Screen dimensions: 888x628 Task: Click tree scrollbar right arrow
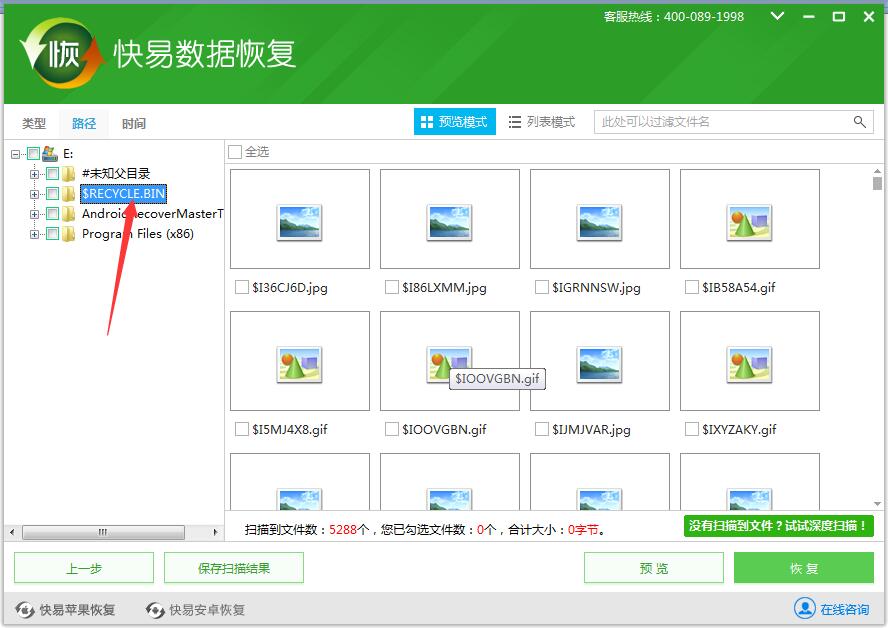215,532
